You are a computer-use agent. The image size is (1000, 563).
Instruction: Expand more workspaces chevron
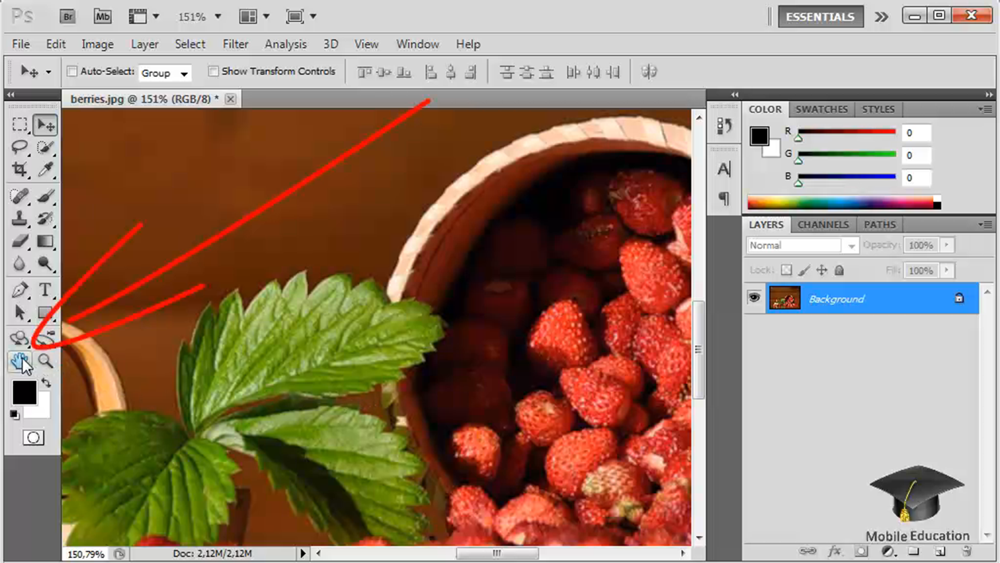tap(881, 17)
